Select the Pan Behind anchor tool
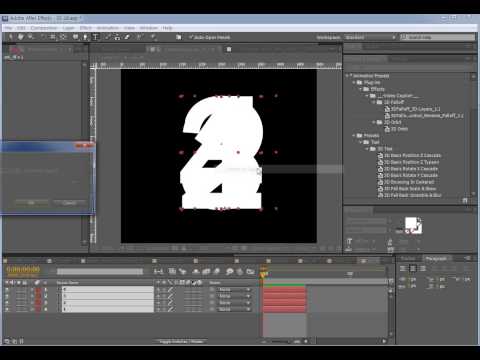This screenshot has width=480, height=360. click(63, 37)
